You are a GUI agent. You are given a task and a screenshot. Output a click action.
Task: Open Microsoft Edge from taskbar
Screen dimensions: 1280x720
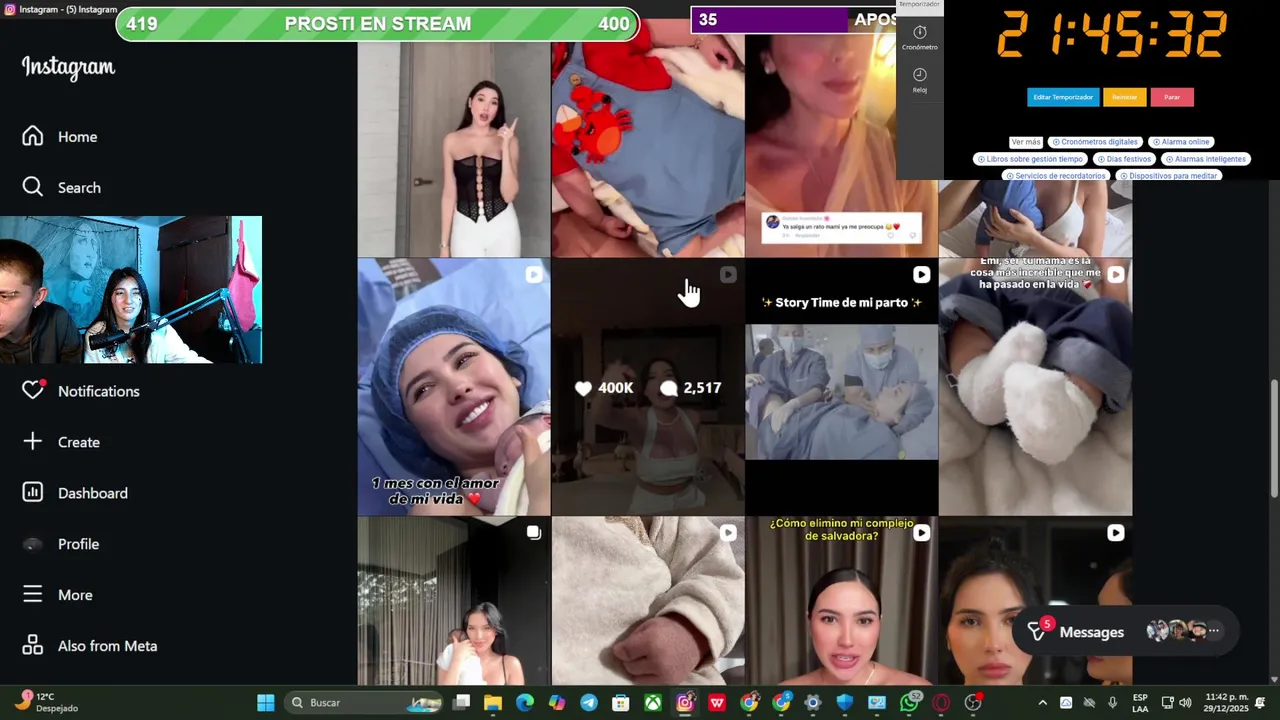[x=525, y=703]
